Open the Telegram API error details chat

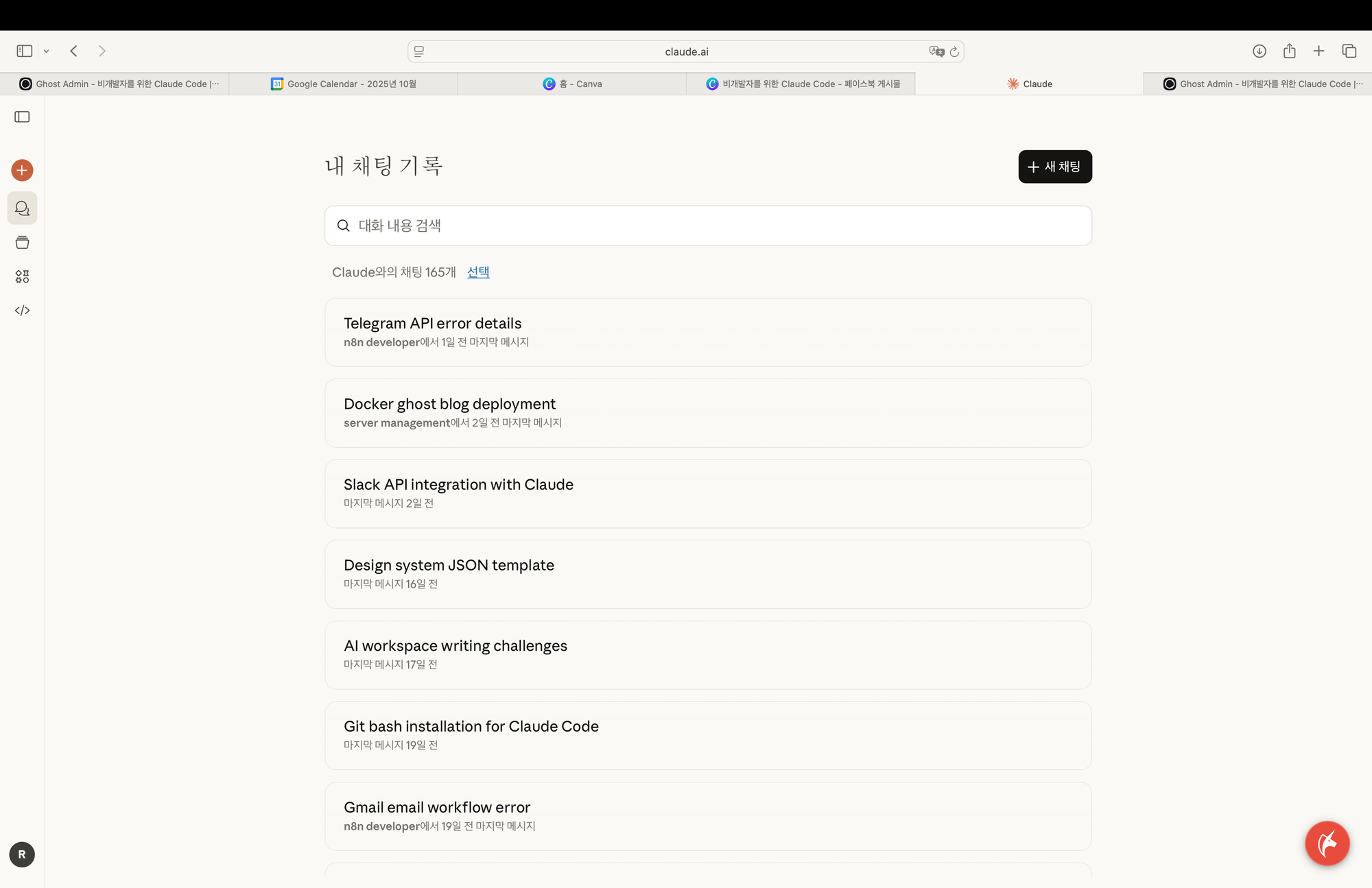tap(708, 332)
